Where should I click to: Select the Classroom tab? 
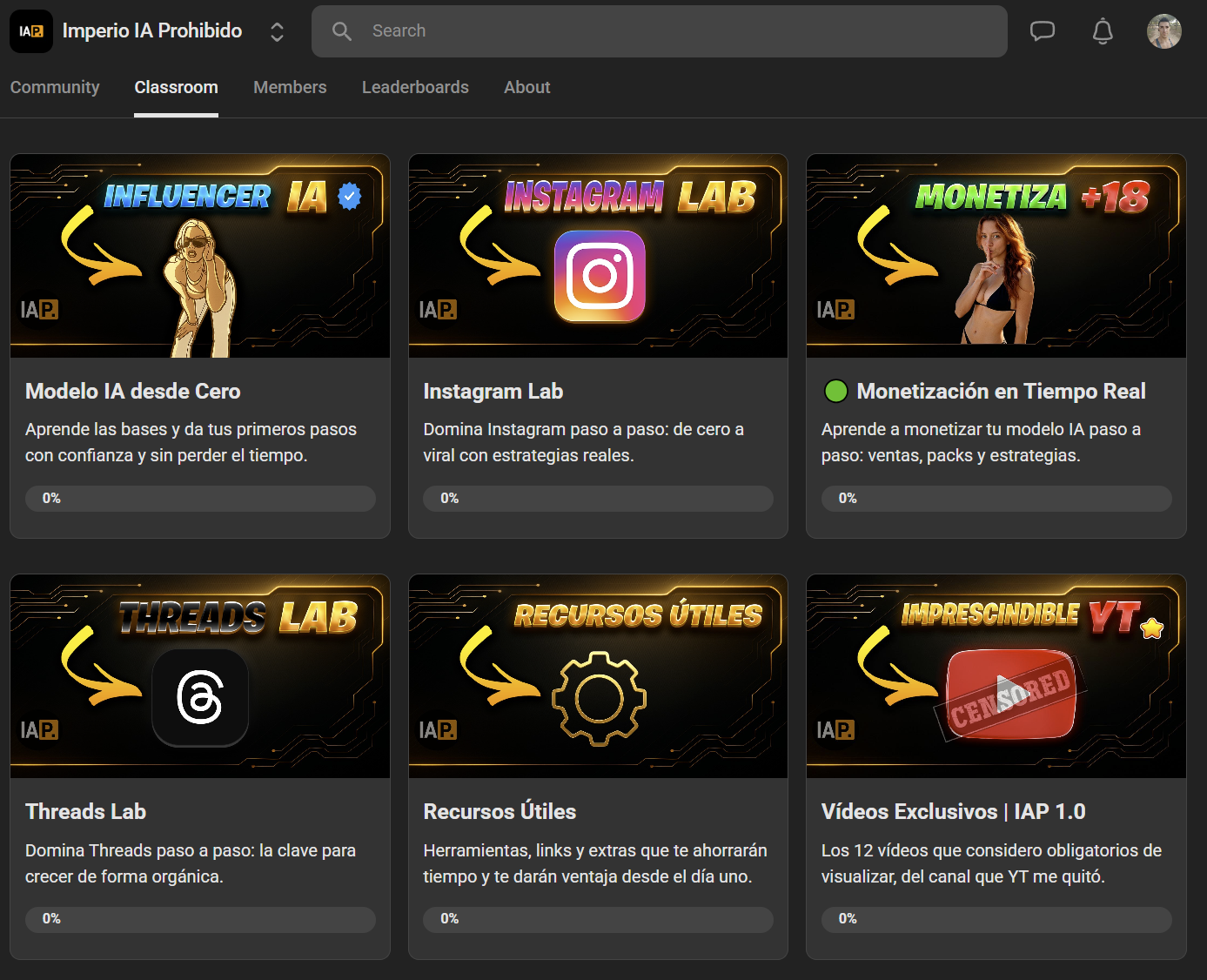(x=176, y=87)
